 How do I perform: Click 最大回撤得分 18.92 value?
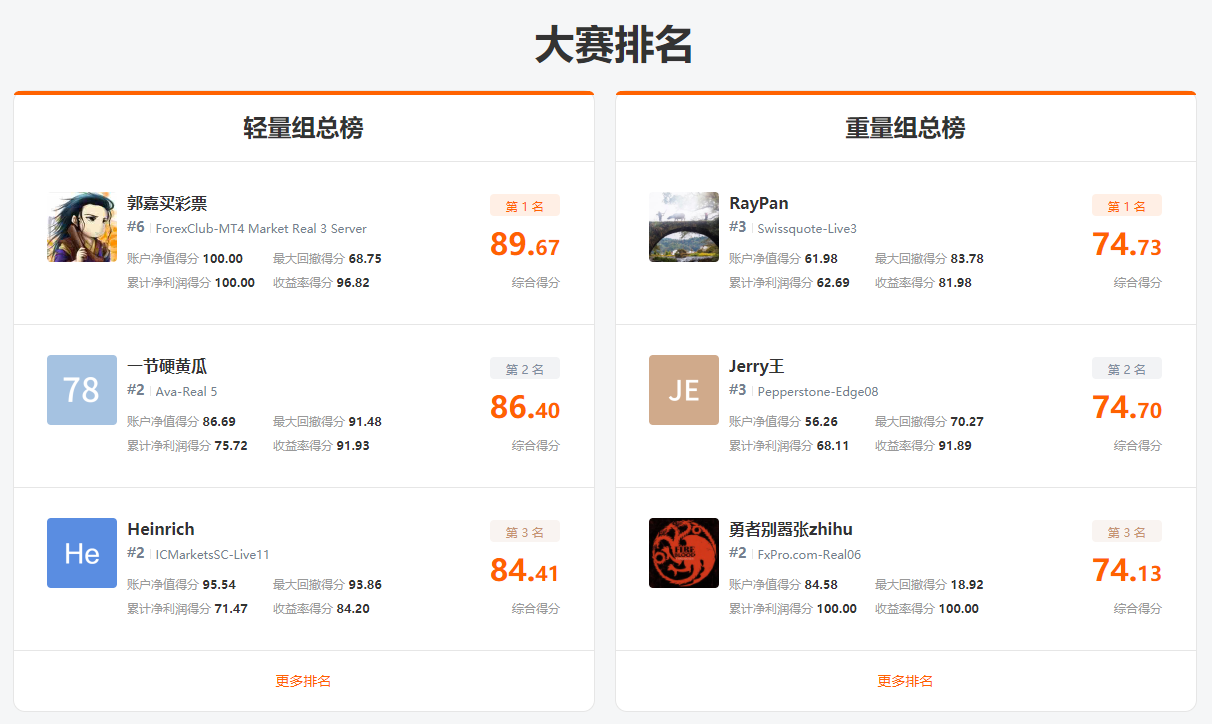point(967,584)
